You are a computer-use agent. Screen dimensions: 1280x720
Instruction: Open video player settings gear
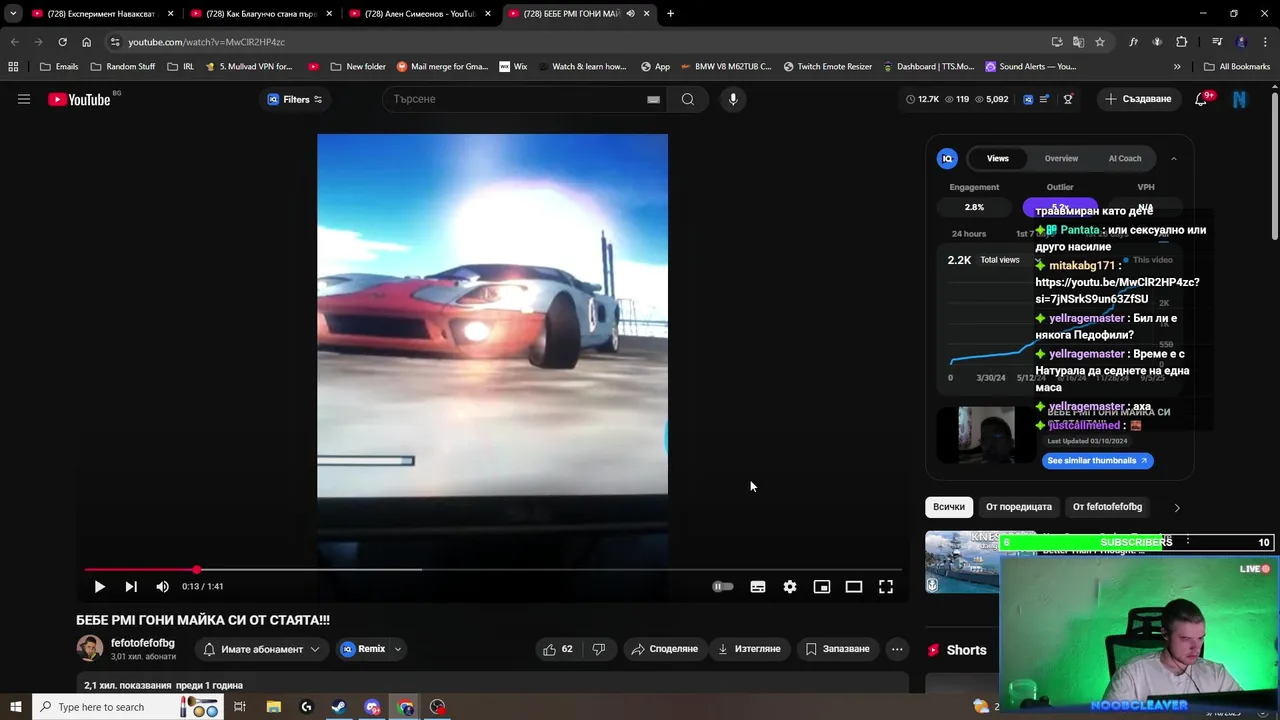pyautogui.click(x=790, y=587)
